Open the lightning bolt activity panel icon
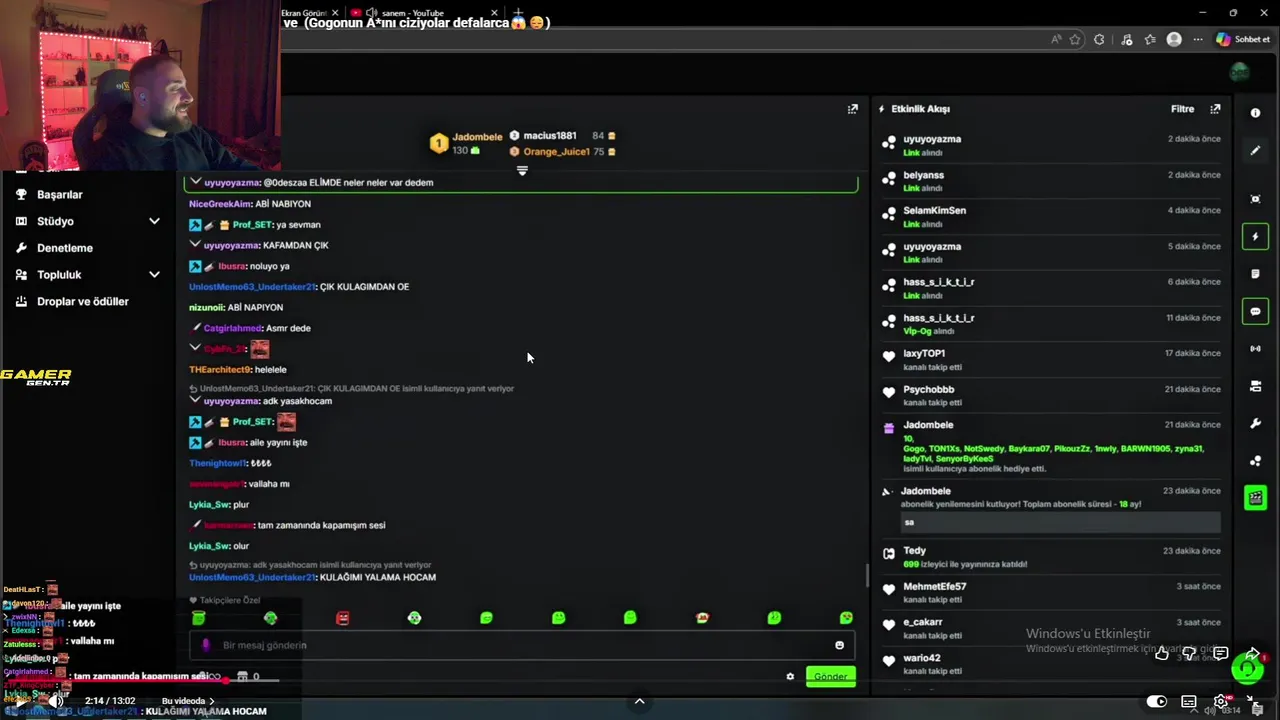 pyautogui.click(x=1255, y=237)
